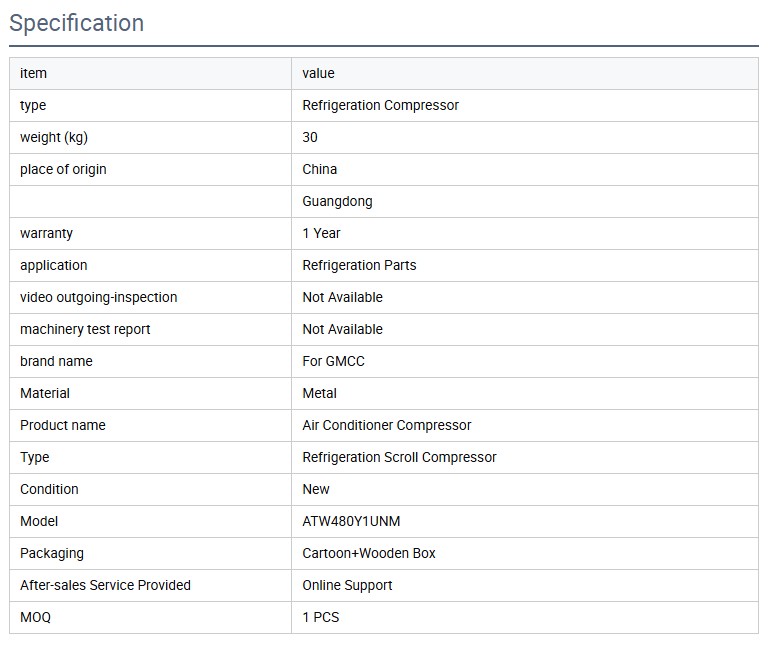
Task: Select the '1 Year' warranty value
Action: pyautogui.click(x=321, y=233)
